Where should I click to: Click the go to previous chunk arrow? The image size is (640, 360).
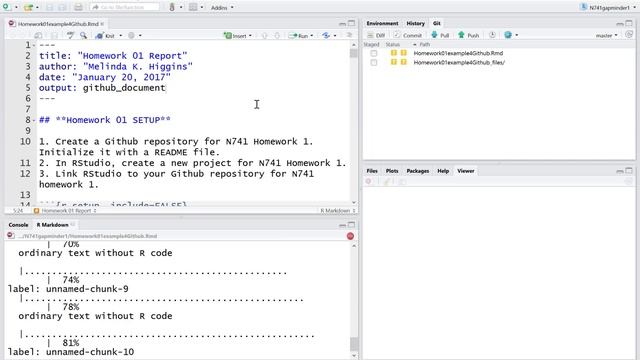264,36
